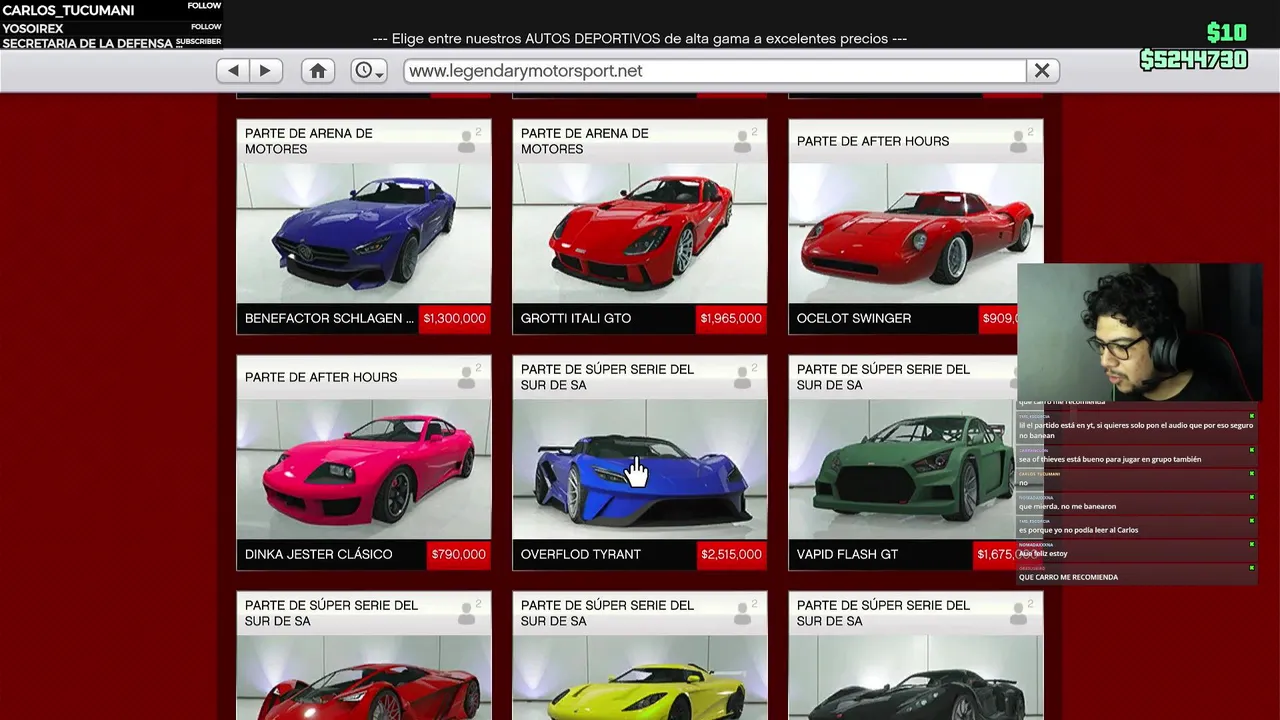Click the 'sea of thieves' chat message
1280x720 pixels.
tap(1110, 459)
